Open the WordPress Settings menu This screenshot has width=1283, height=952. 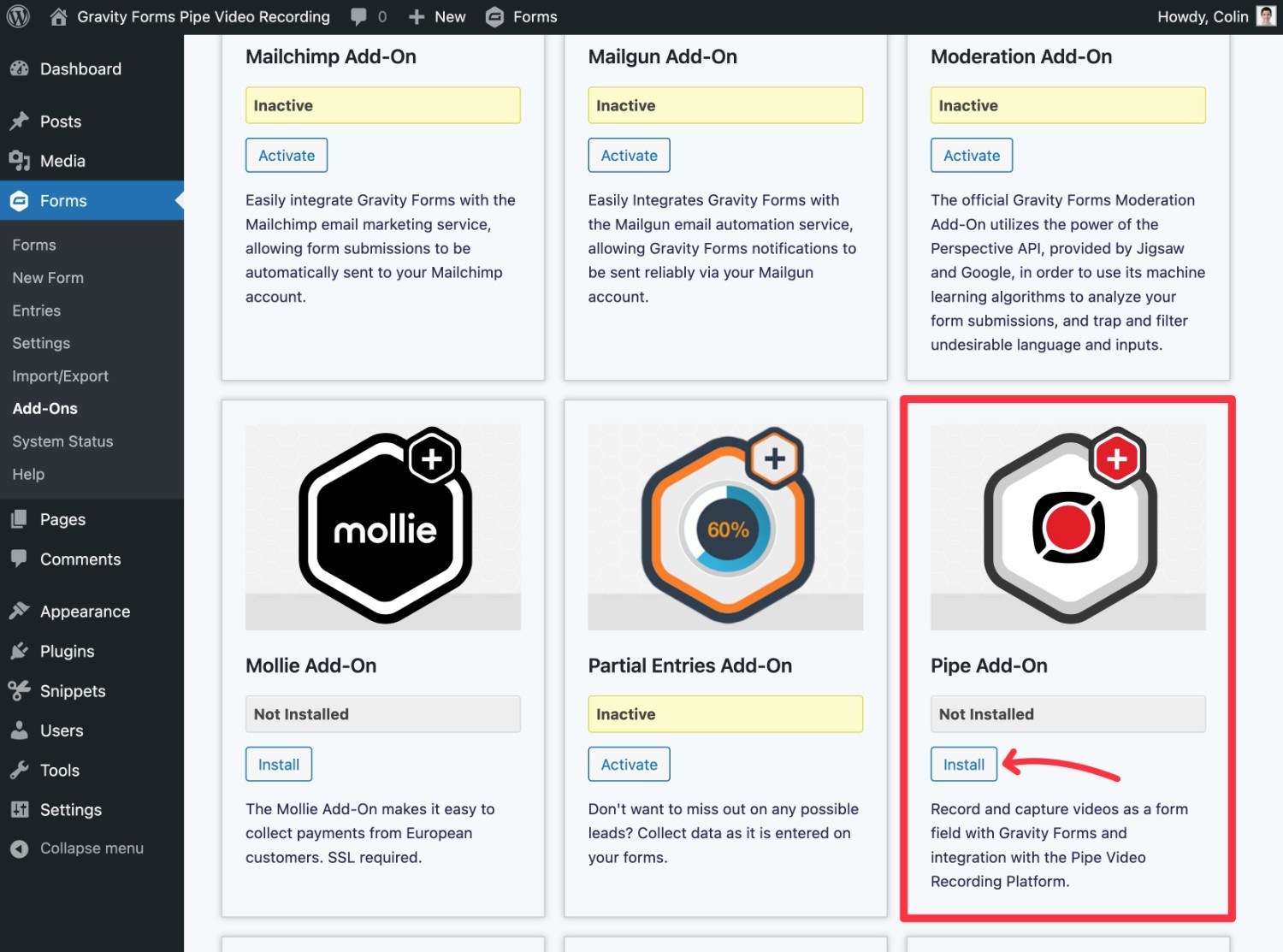point(71,810)
